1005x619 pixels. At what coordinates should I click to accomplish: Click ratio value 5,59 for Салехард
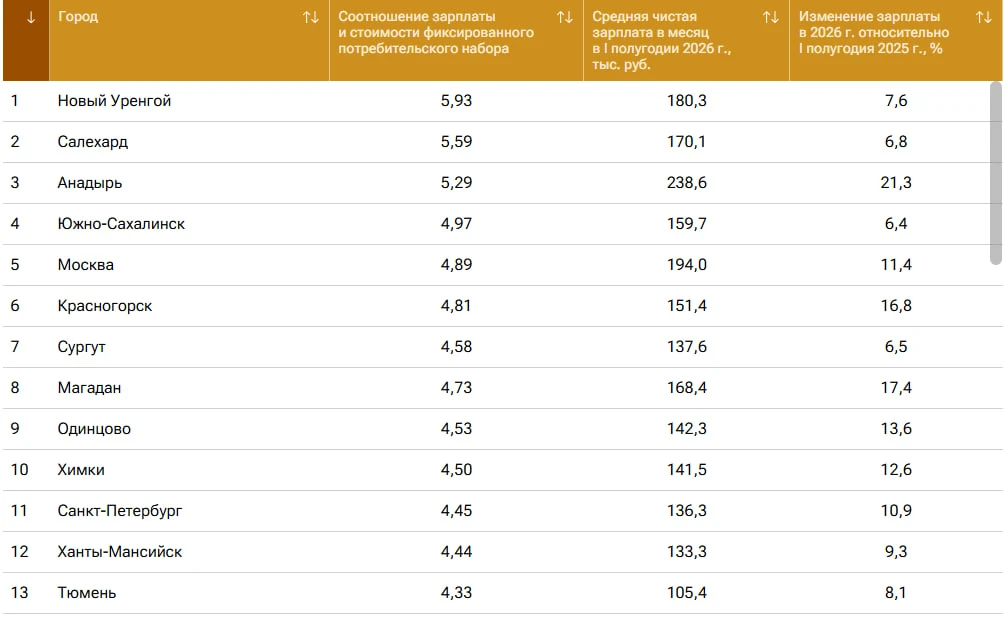click(456, 142)
